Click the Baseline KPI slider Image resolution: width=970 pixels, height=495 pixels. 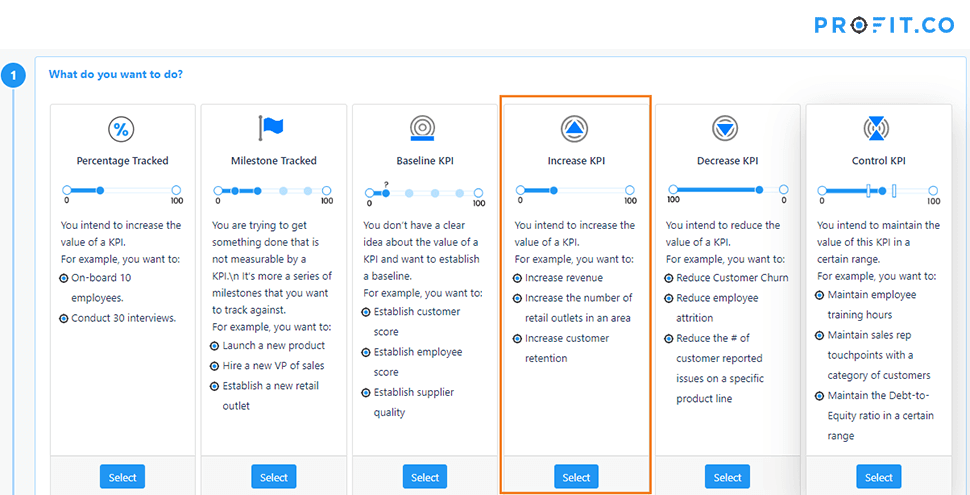(x=424, y=193)
